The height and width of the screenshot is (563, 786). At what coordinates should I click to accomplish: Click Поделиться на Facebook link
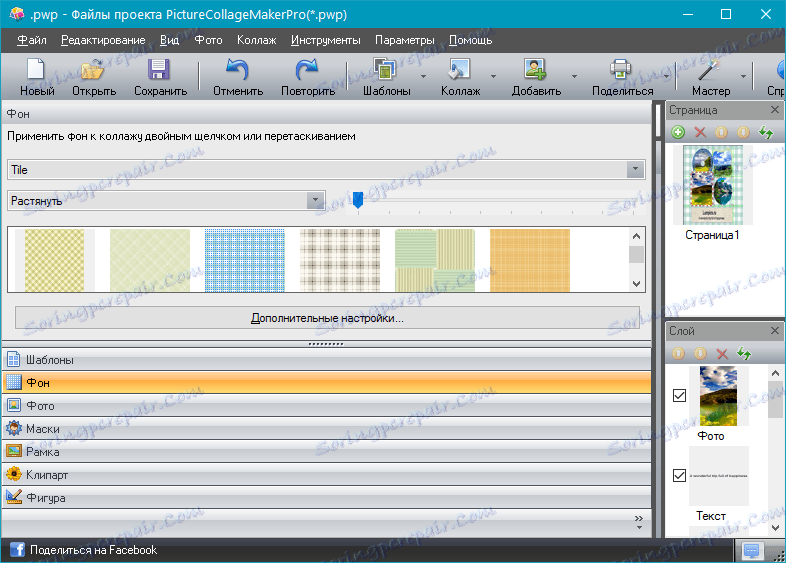coord(93,550)
